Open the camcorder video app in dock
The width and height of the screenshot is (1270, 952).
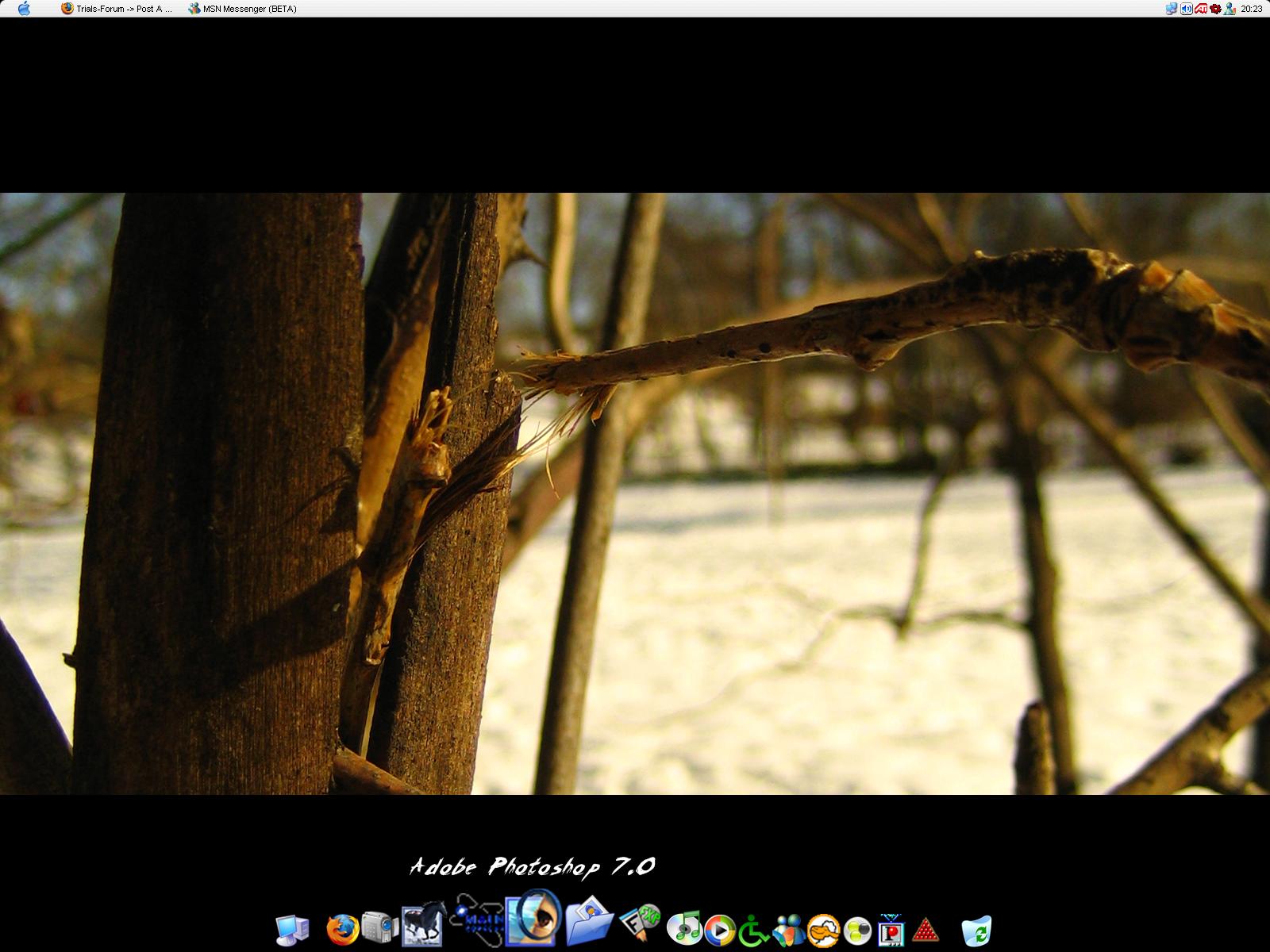(379, 927)
